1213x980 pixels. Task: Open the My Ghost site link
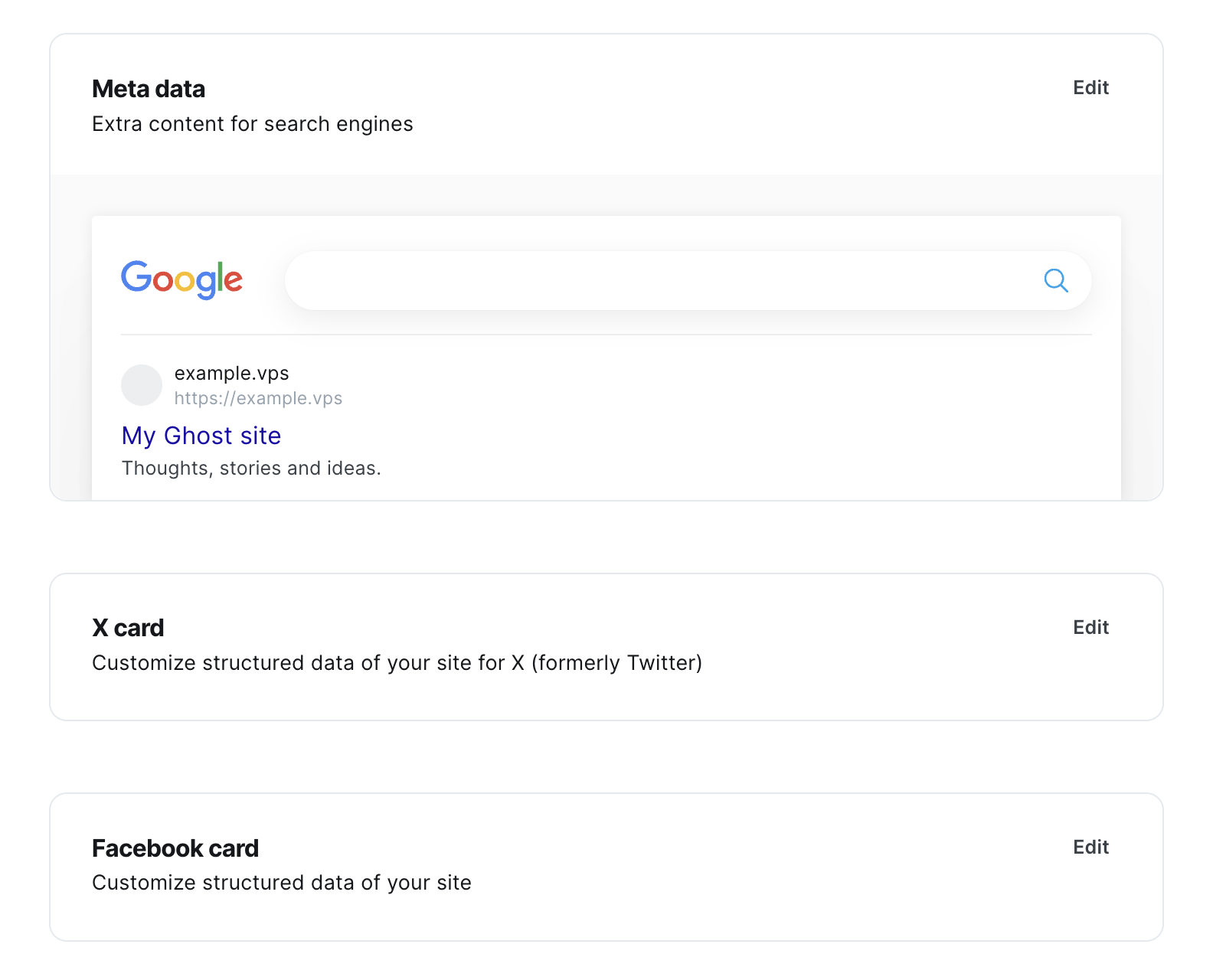click(x=201, y=436)
